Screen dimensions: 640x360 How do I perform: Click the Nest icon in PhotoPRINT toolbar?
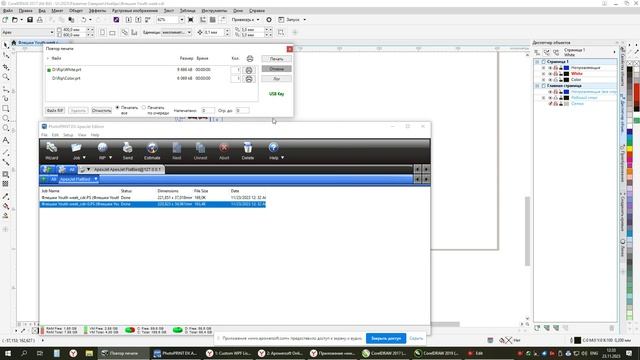[176, 151]
